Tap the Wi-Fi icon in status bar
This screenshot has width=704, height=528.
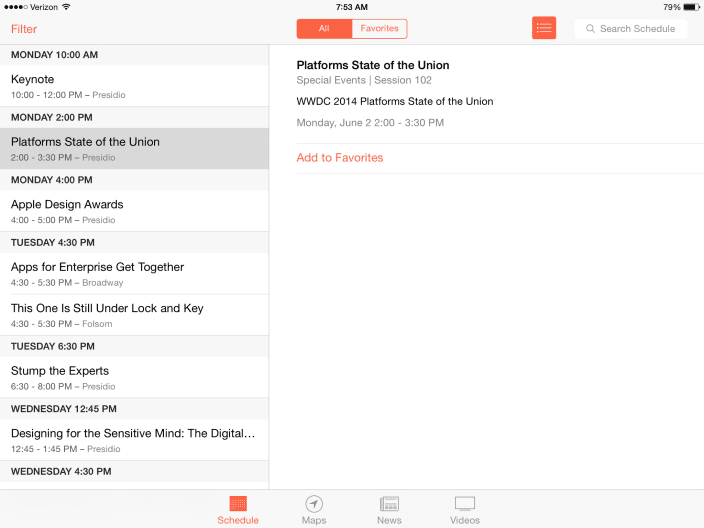pyautogui.click(x=66, y=7)
